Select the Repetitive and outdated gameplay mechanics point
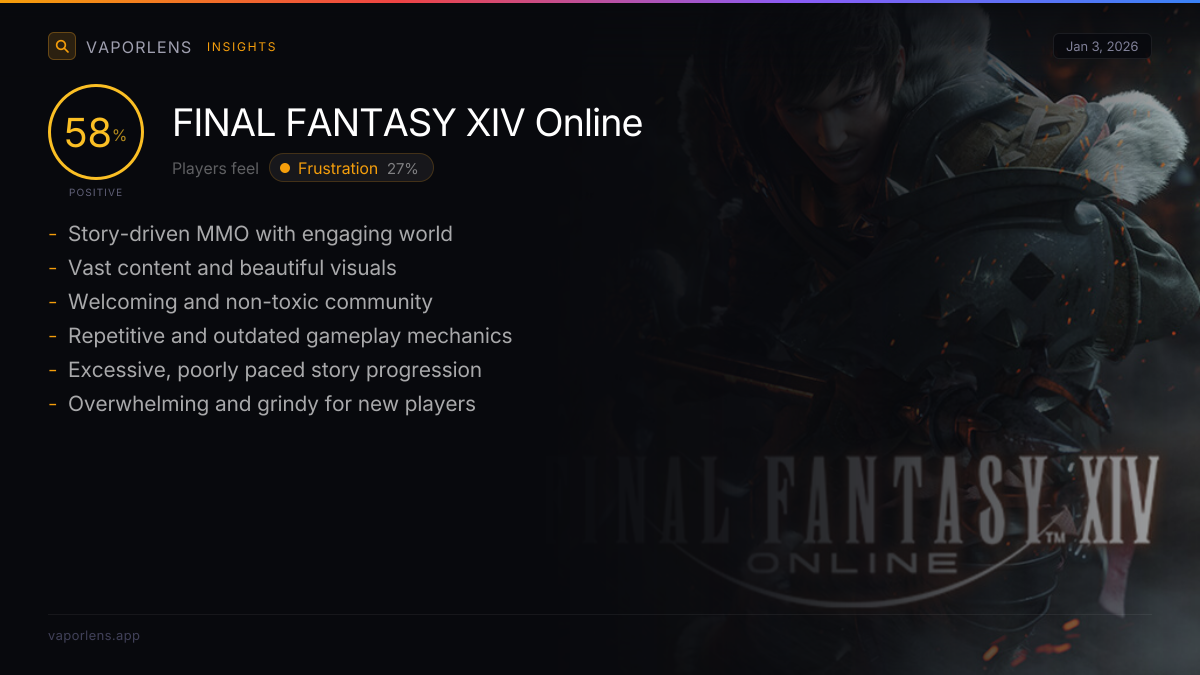The width and height of the screenshot is (1200, 675). click(290, 336)
